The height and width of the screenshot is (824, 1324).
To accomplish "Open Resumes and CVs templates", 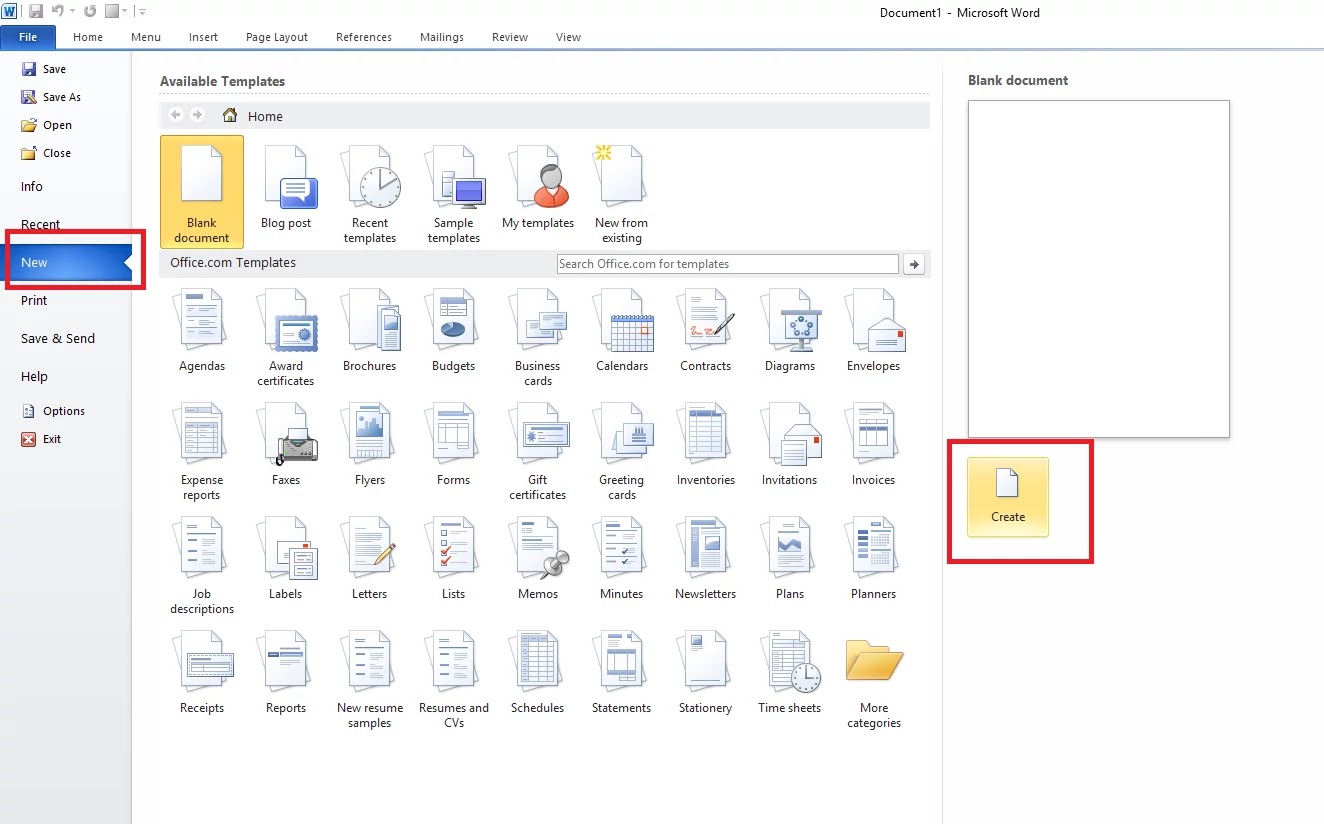I will tap(454, 679).
